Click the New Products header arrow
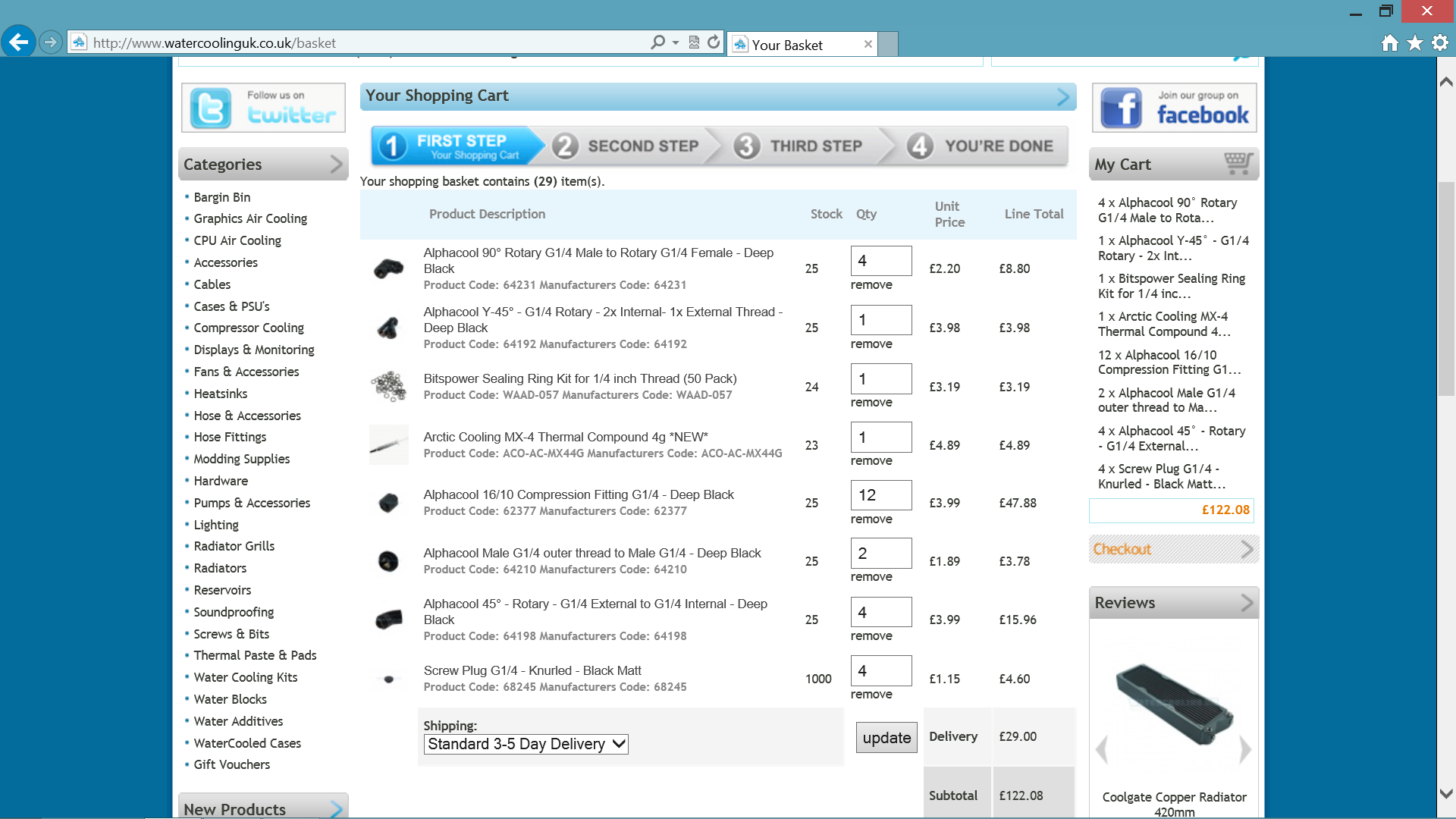This screenshot has height=819, width=1456. click(336, 808)
